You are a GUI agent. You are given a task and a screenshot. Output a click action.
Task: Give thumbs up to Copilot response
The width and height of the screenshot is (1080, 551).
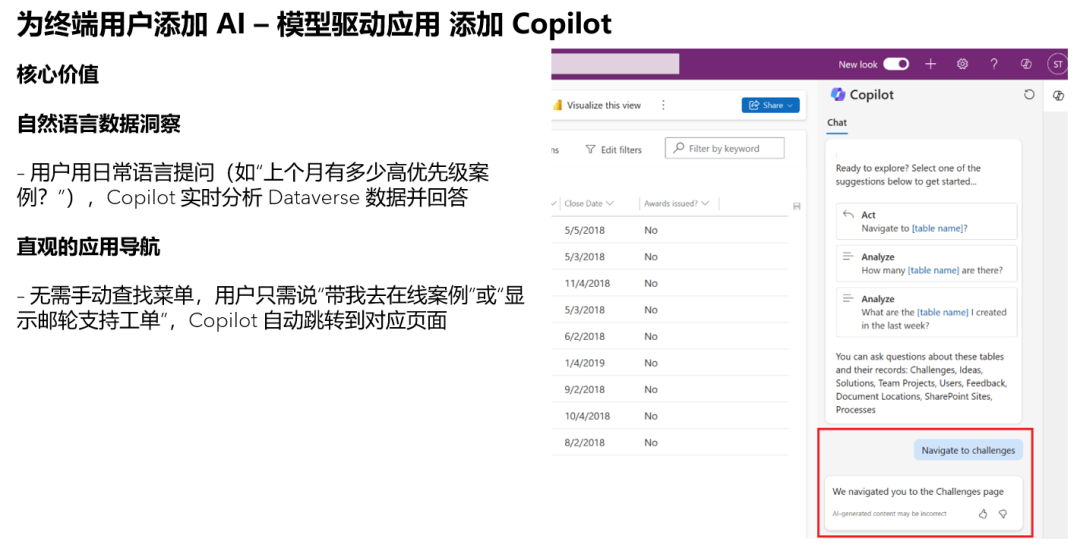pos(983,514)
